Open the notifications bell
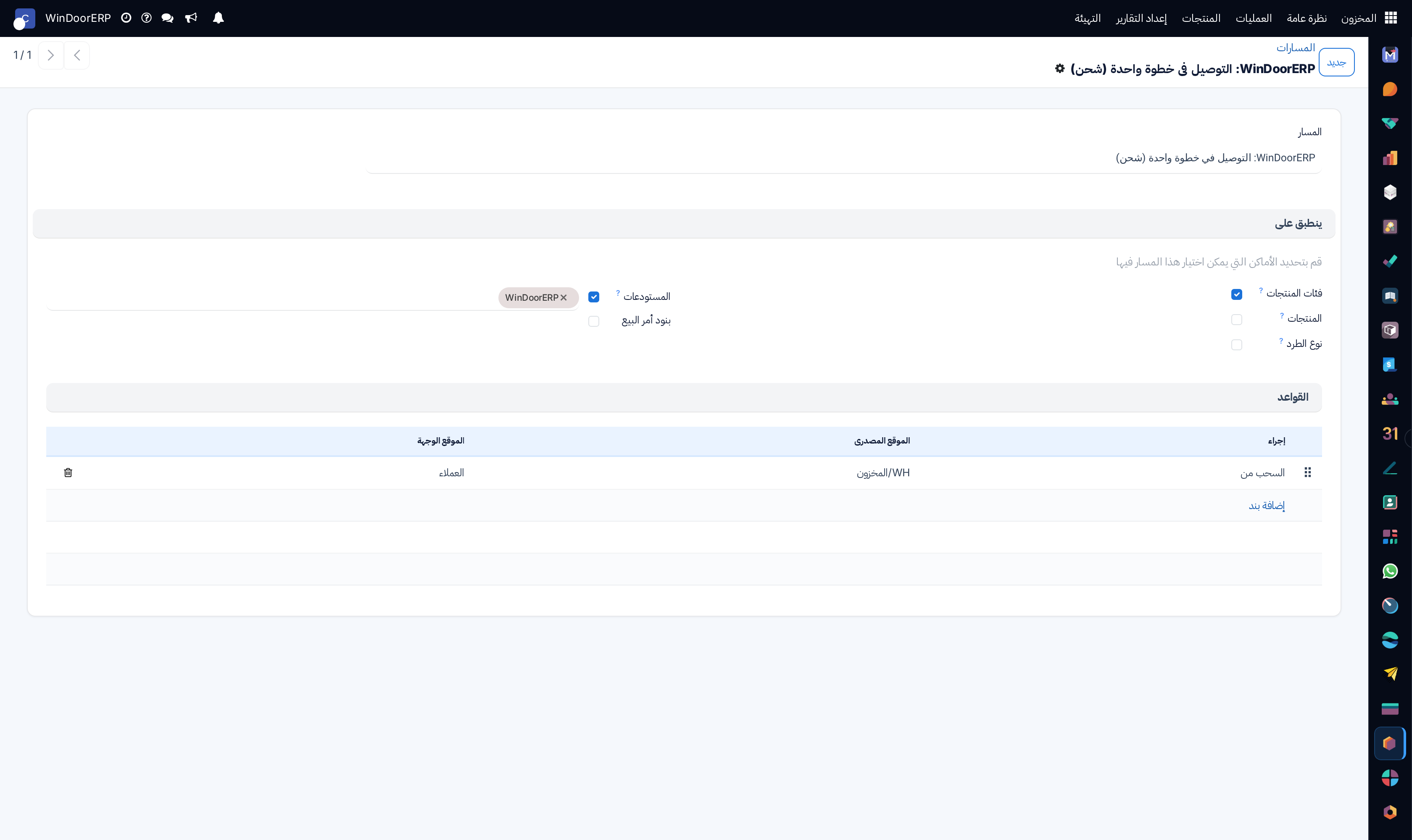 (218, 18)
